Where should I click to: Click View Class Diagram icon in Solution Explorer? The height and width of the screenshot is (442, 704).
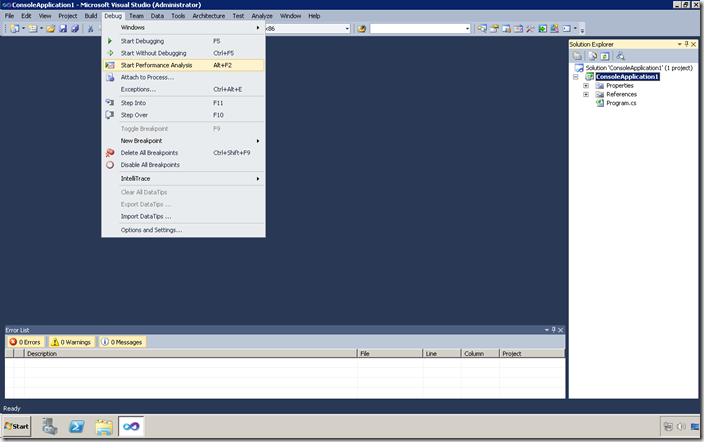point(620,56)
